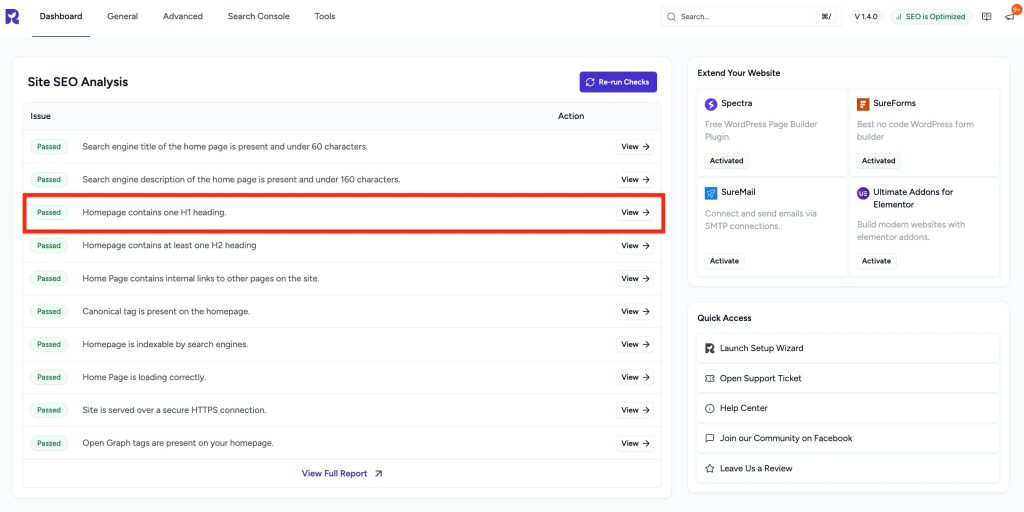Open the documentation book icon
The width and height of the screenshot is (1024, 512).
986,17
